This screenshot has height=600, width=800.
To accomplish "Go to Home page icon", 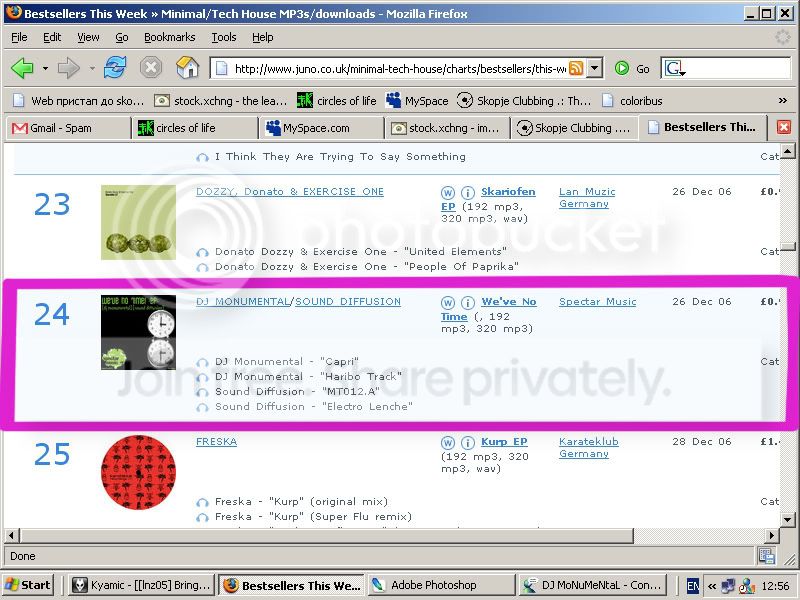I will 187,68.
